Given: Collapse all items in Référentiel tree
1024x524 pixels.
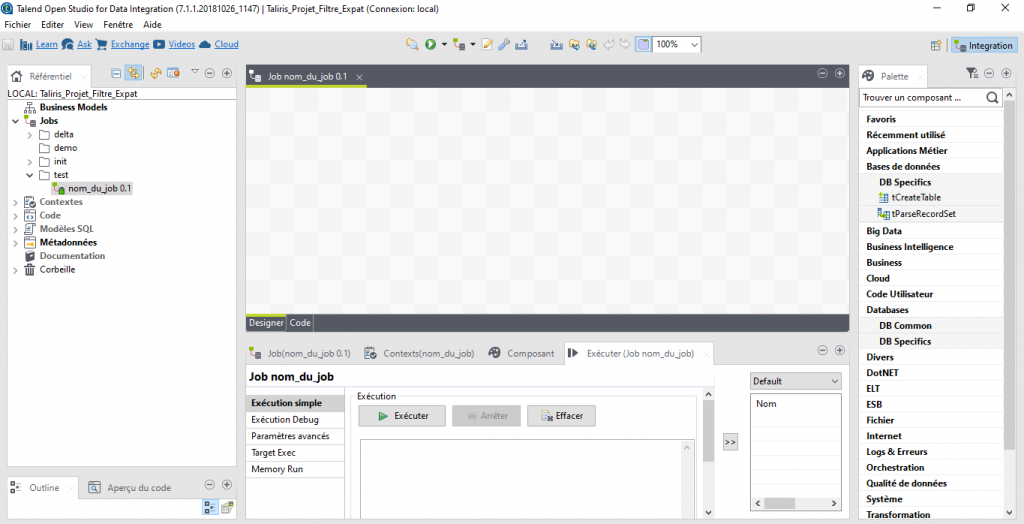Looking at the screenshot, I should pos(116,73).
